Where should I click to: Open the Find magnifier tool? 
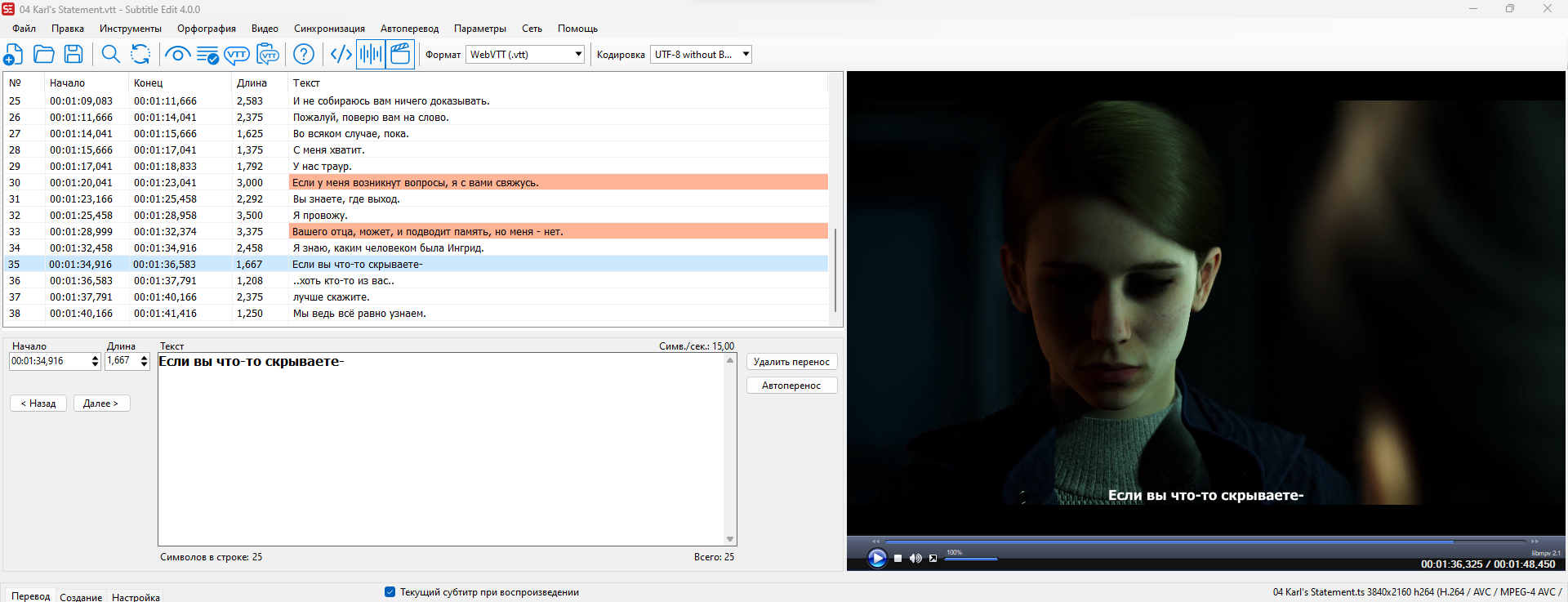click(110, 55)
